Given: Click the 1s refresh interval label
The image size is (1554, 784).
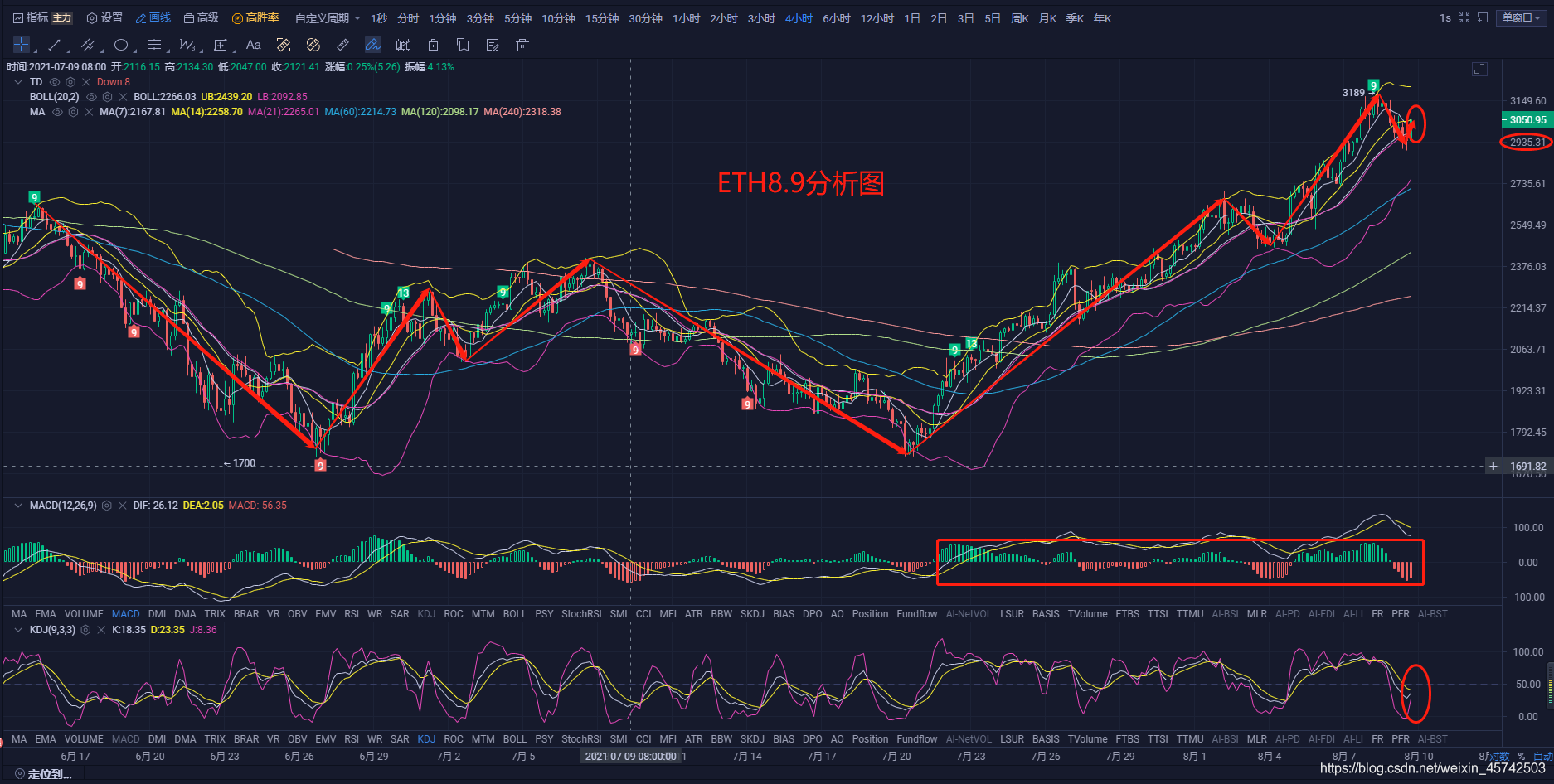Looking at the screenshot, I should (1445, 18).
